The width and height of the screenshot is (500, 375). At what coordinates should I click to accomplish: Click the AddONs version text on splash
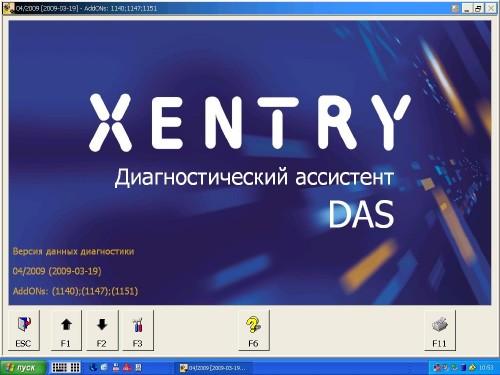click(75, 291)
